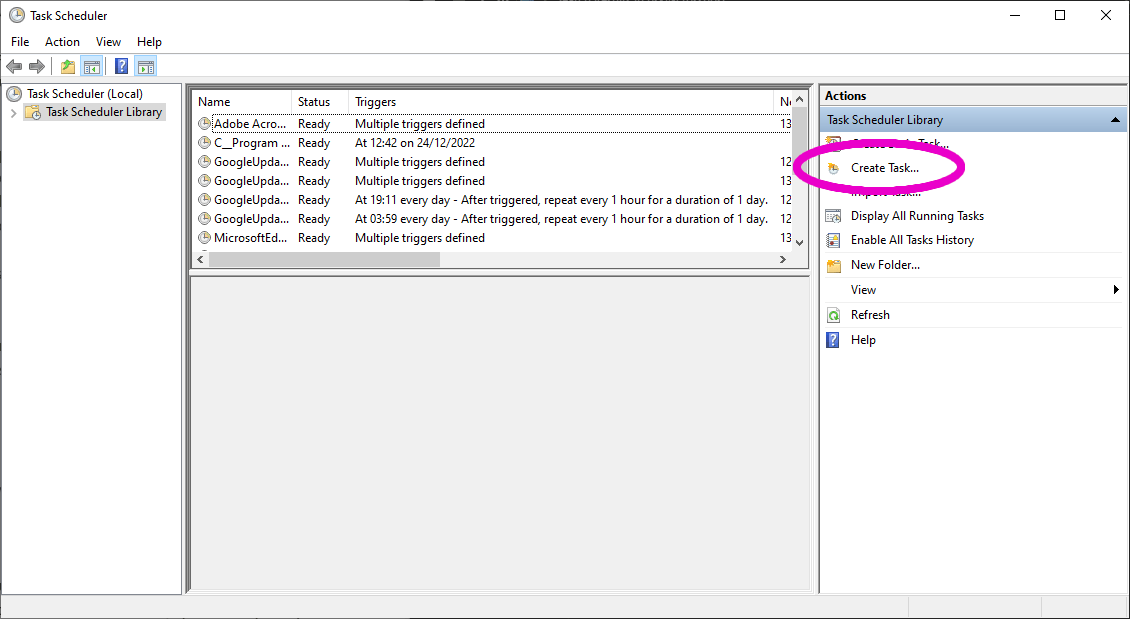Select Task Scheduler (Local) root node
This screenshot has height=619, width=1130.
(84, 94)
